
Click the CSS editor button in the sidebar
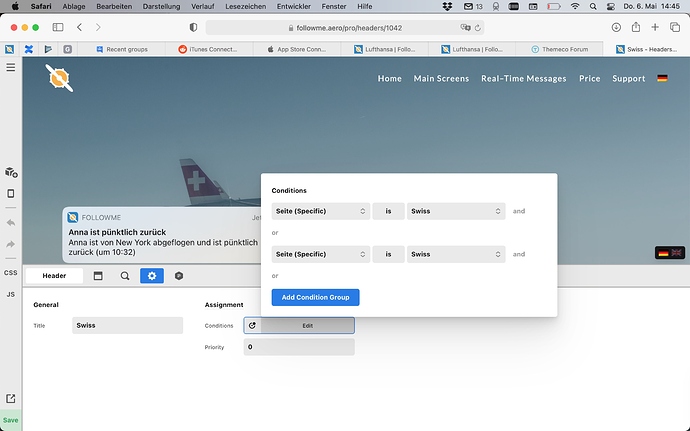(11, 273)
